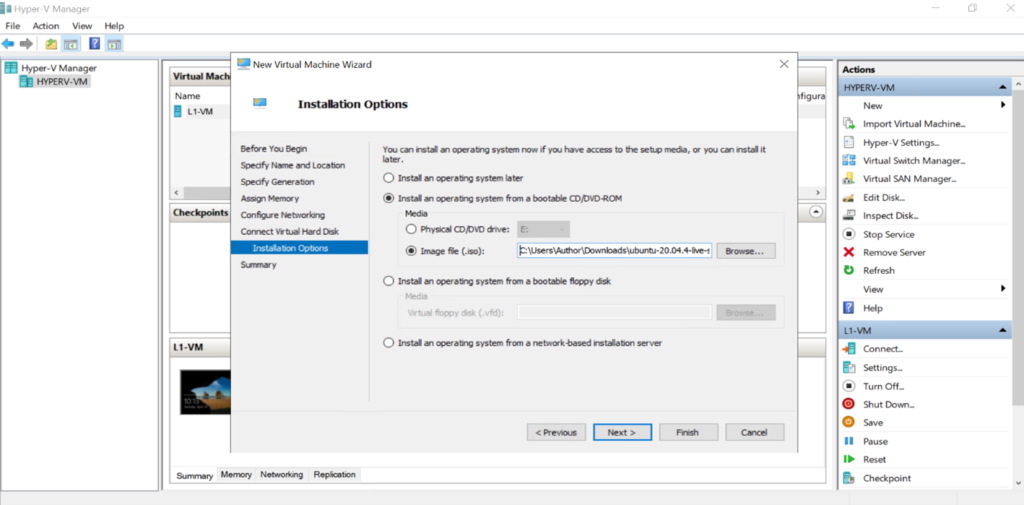Viewport: 1024px width, 505px height.
Task: Click the Stop Service icon
Action: 849,234
